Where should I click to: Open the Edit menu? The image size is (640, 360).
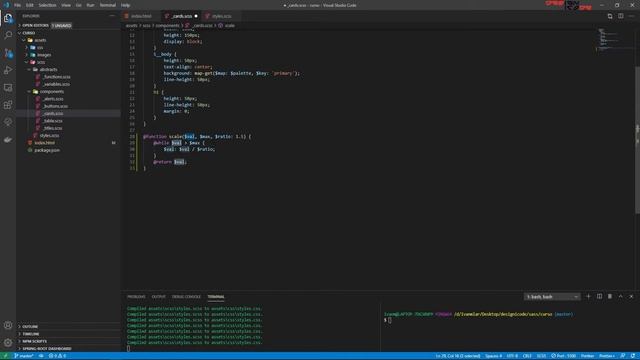click(x=30, y=5)
